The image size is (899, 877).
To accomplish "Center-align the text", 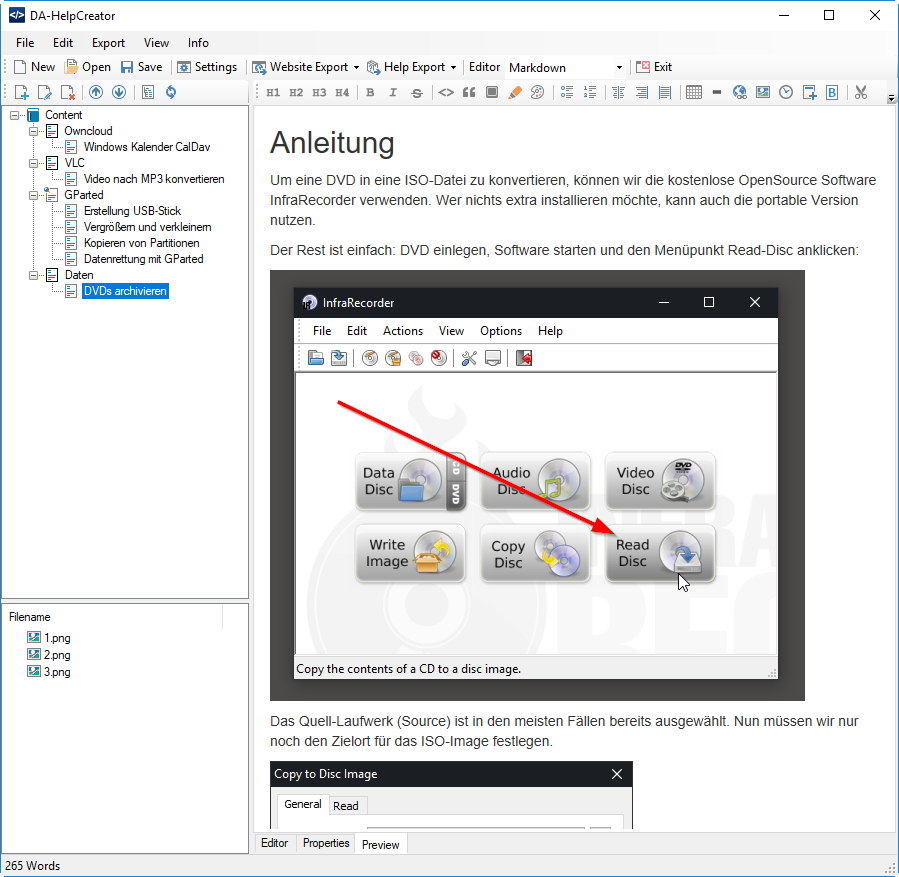I will pos(618,92).
